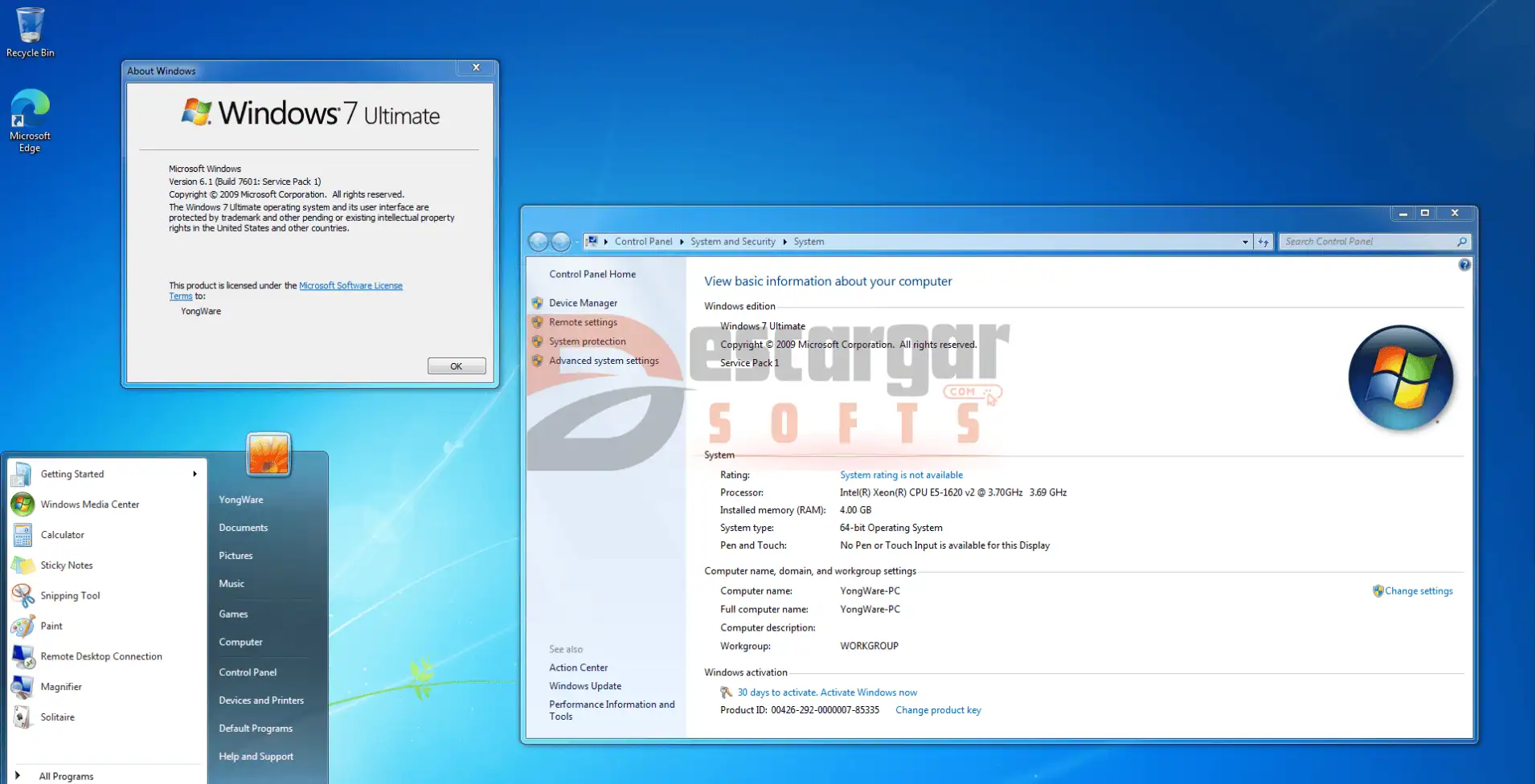
Task: Click the Back navigation arrow button
Action: pyautogui.click(x=539, y=242)
